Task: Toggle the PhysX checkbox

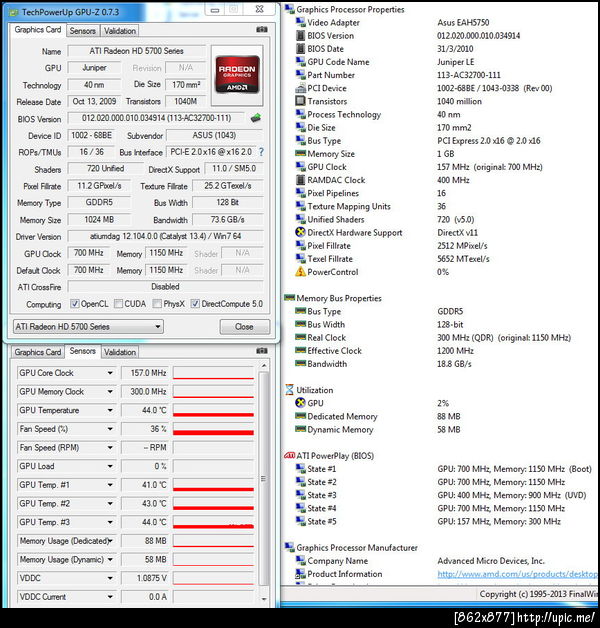Action: (x=157, y=304)
